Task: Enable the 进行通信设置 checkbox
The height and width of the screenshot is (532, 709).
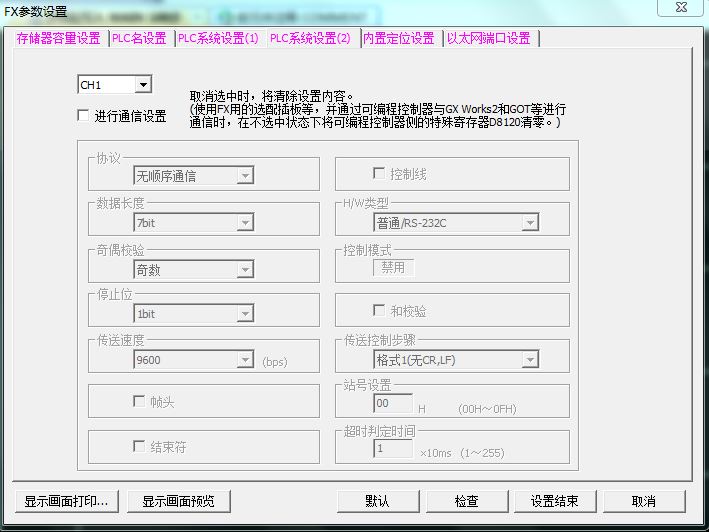Action: pos(84,116)
